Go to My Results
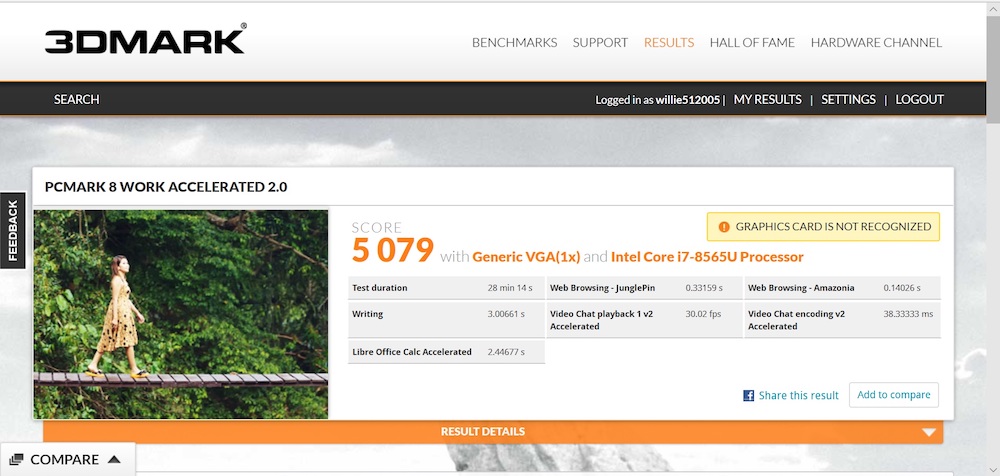 767,100
